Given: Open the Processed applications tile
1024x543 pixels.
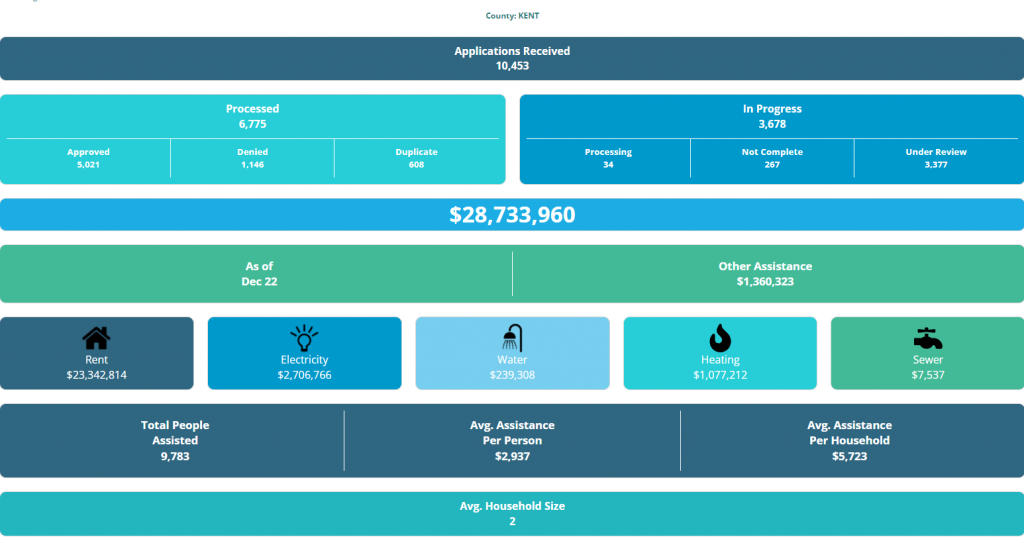Looking at the screenshot, I should tap(252, 116).
